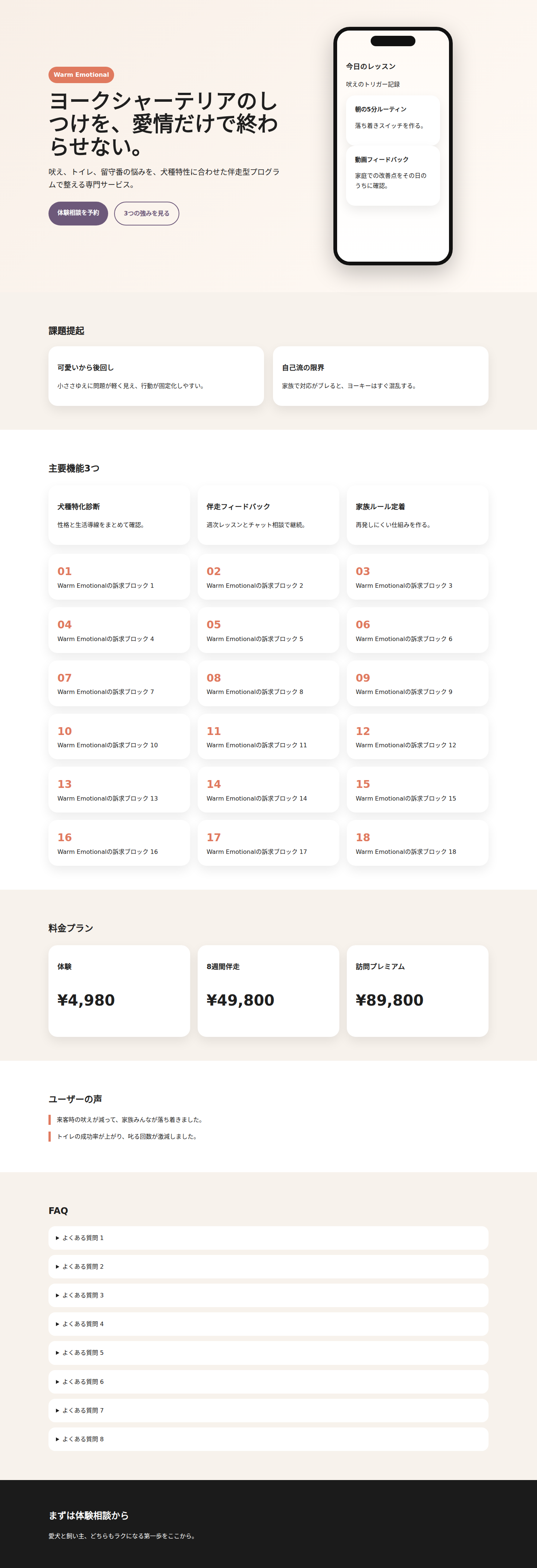Select the 8週間伴走 ¥49,800 pricing card
537x1568 pixels.
point(268,990)
